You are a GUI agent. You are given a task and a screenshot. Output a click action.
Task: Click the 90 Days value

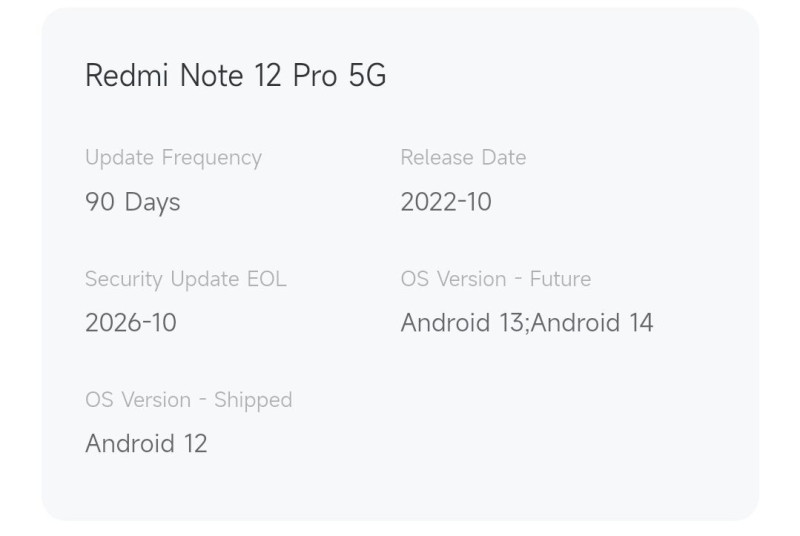(x=132, y=202)
